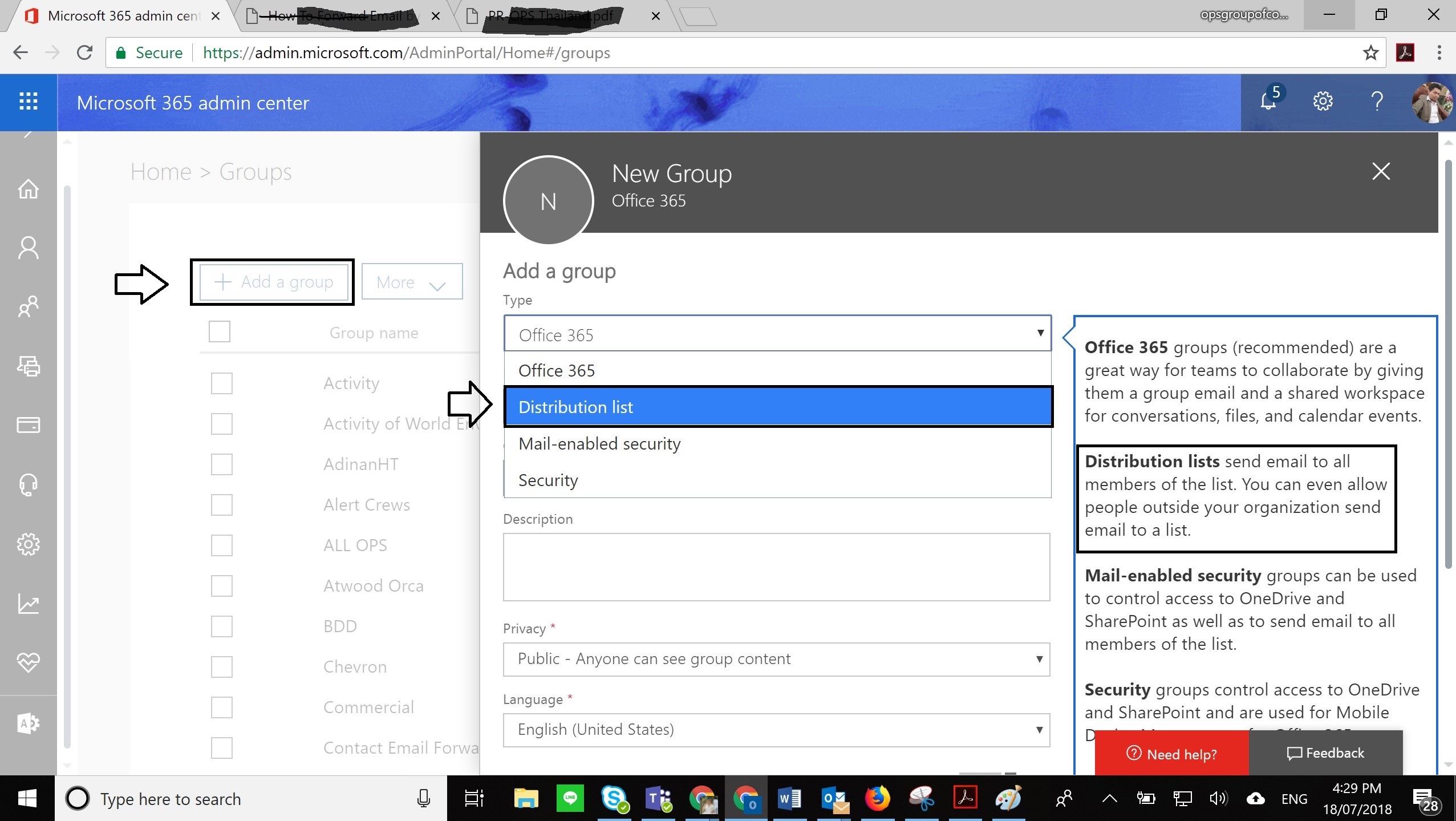Click the Adobe Acrobat browser extension icon
The height and width of the screenshot is (821, 1456).
(x=1405, y=52)
